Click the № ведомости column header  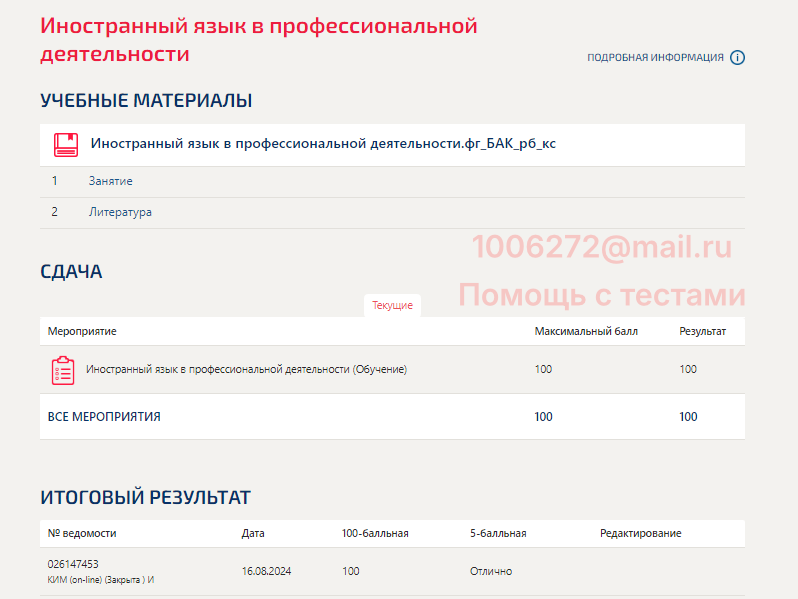point(82,533)
